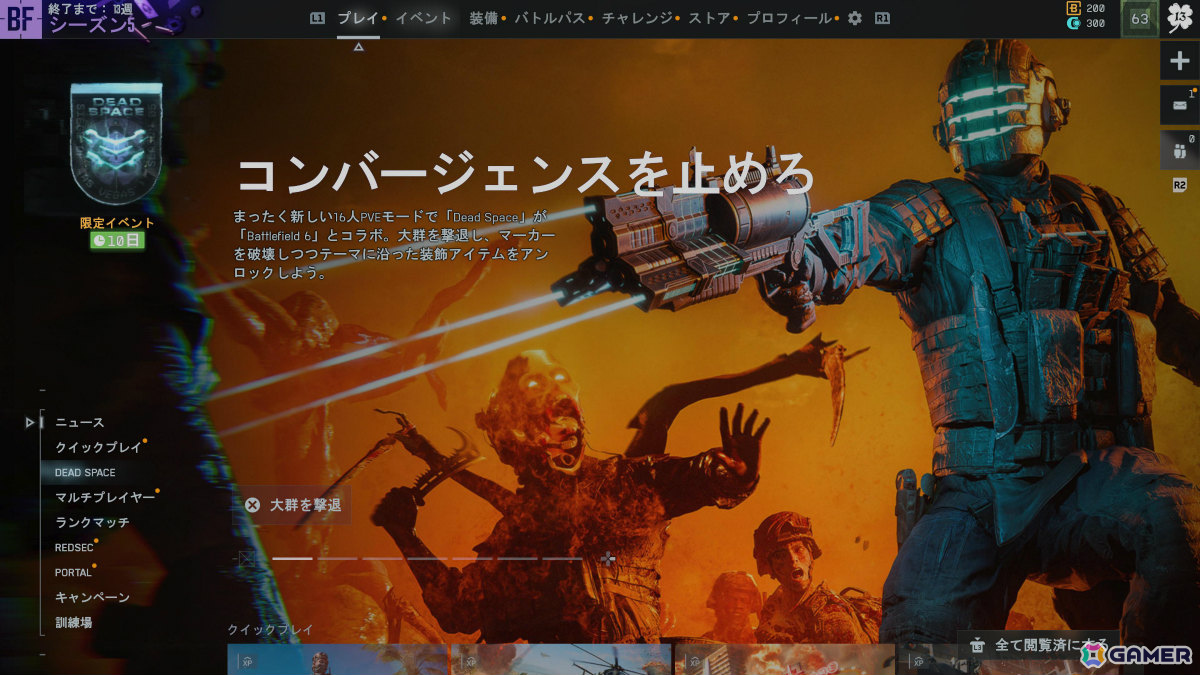Switch to the プレイ tab
Screen dimensions: 1200x675
tap(358, 18)
